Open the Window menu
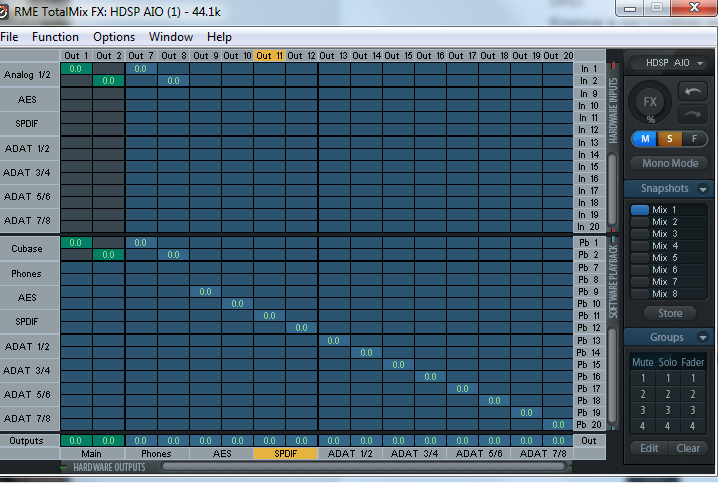Screen dimensions: 718x483 click(171, 37)
